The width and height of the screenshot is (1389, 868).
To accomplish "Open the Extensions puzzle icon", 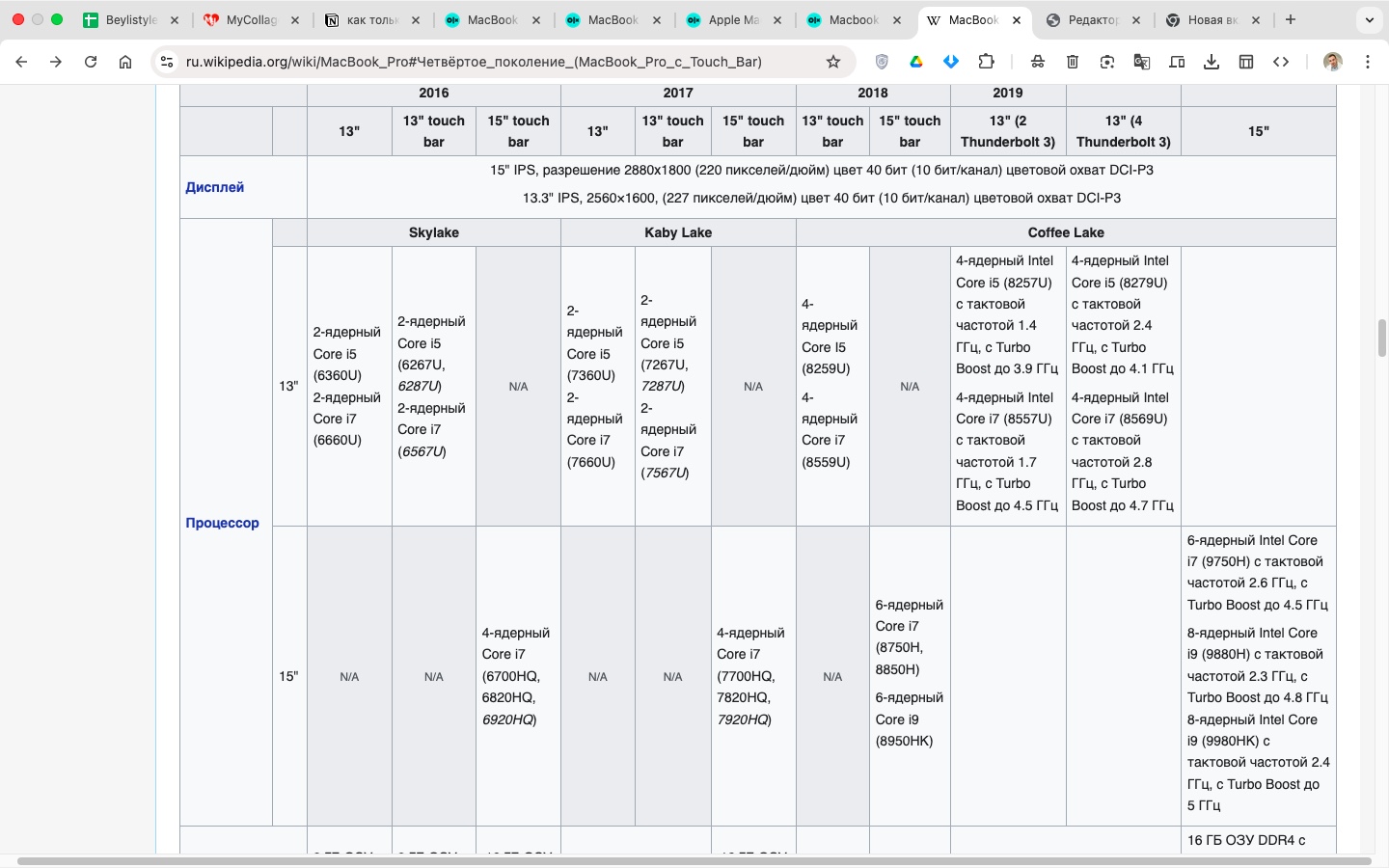I will [x=986, y=62].
